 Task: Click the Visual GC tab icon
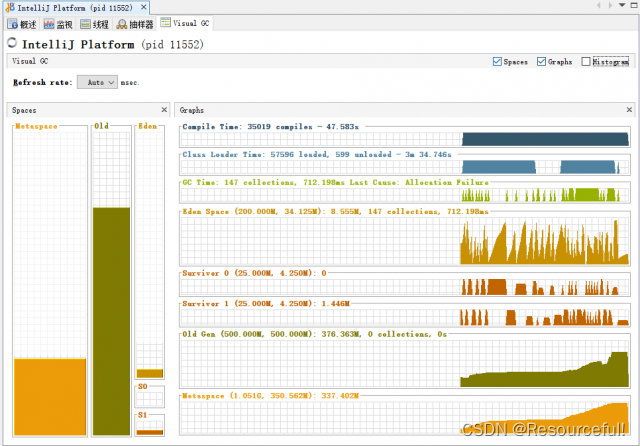point(164,22)
